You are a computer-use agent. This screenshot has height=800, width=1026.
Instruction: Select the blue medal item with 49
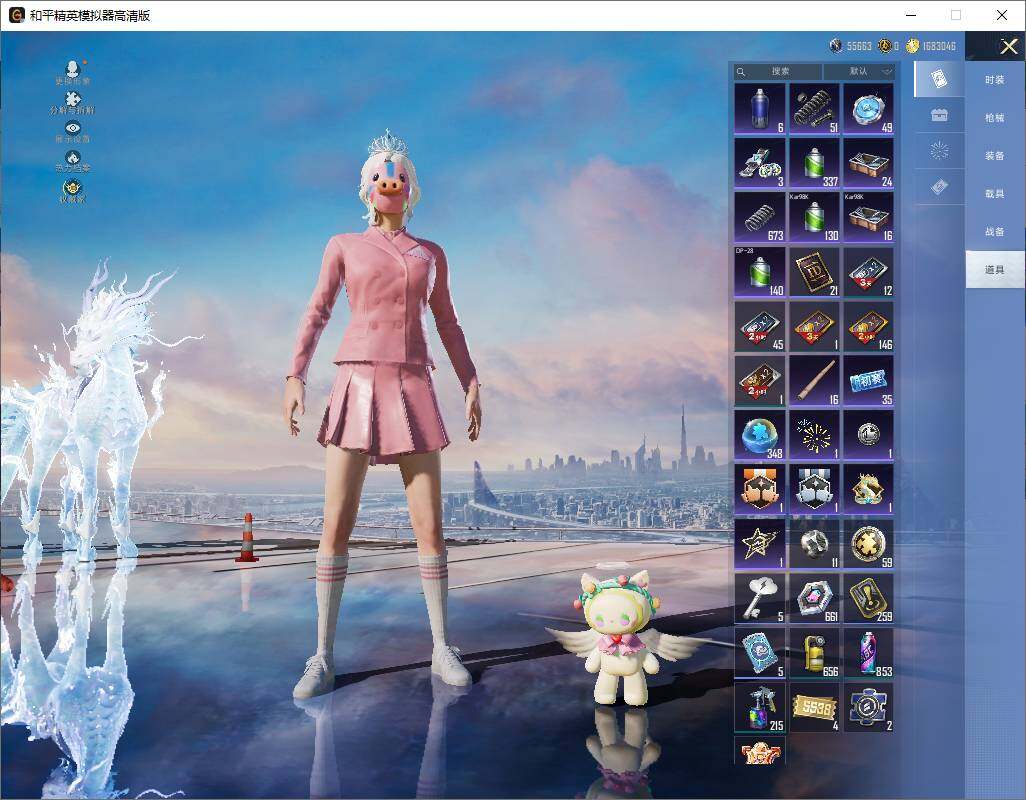[x=868, y=109]
